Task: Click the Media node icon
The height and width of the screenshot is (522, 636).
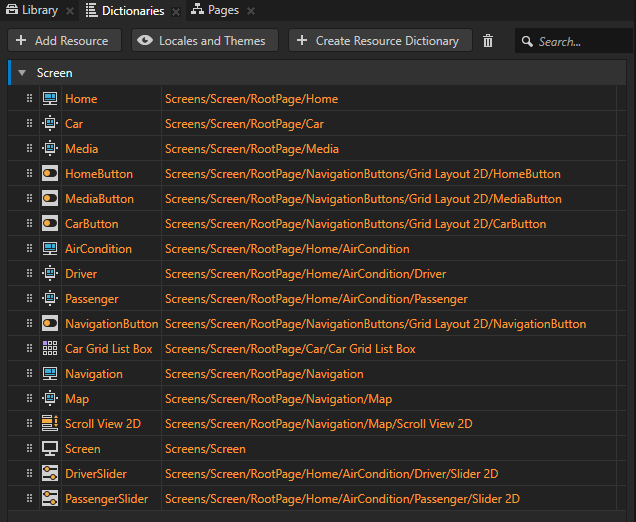Action: [50, 149]
